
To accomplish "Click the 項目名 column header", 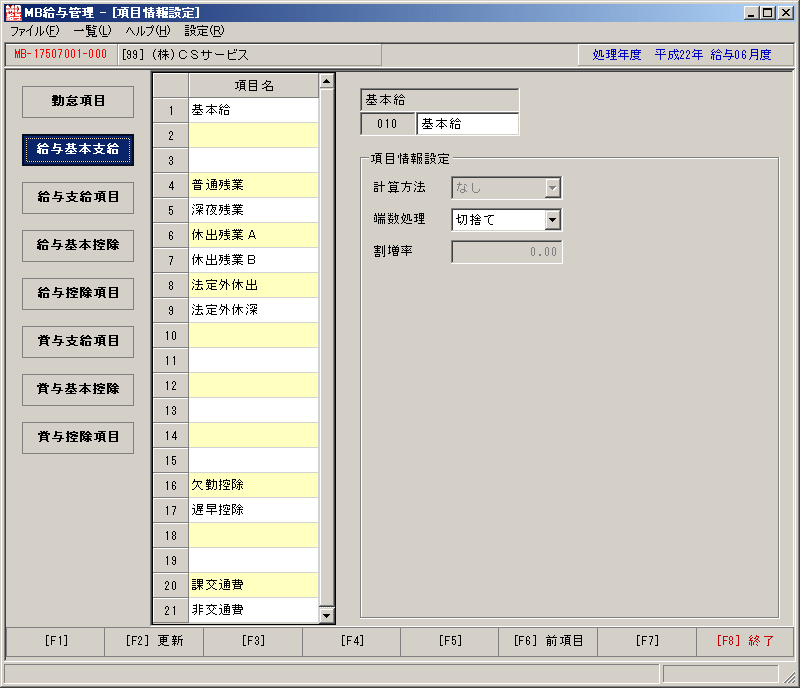I will (x=254, y=86).
